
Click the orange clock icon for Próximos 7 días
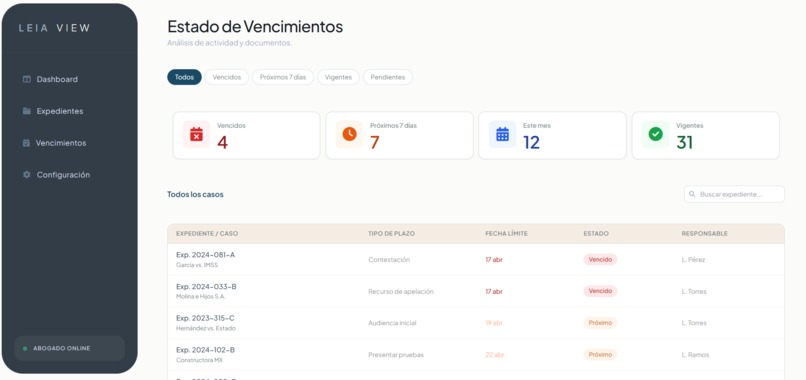pos(349,134)
